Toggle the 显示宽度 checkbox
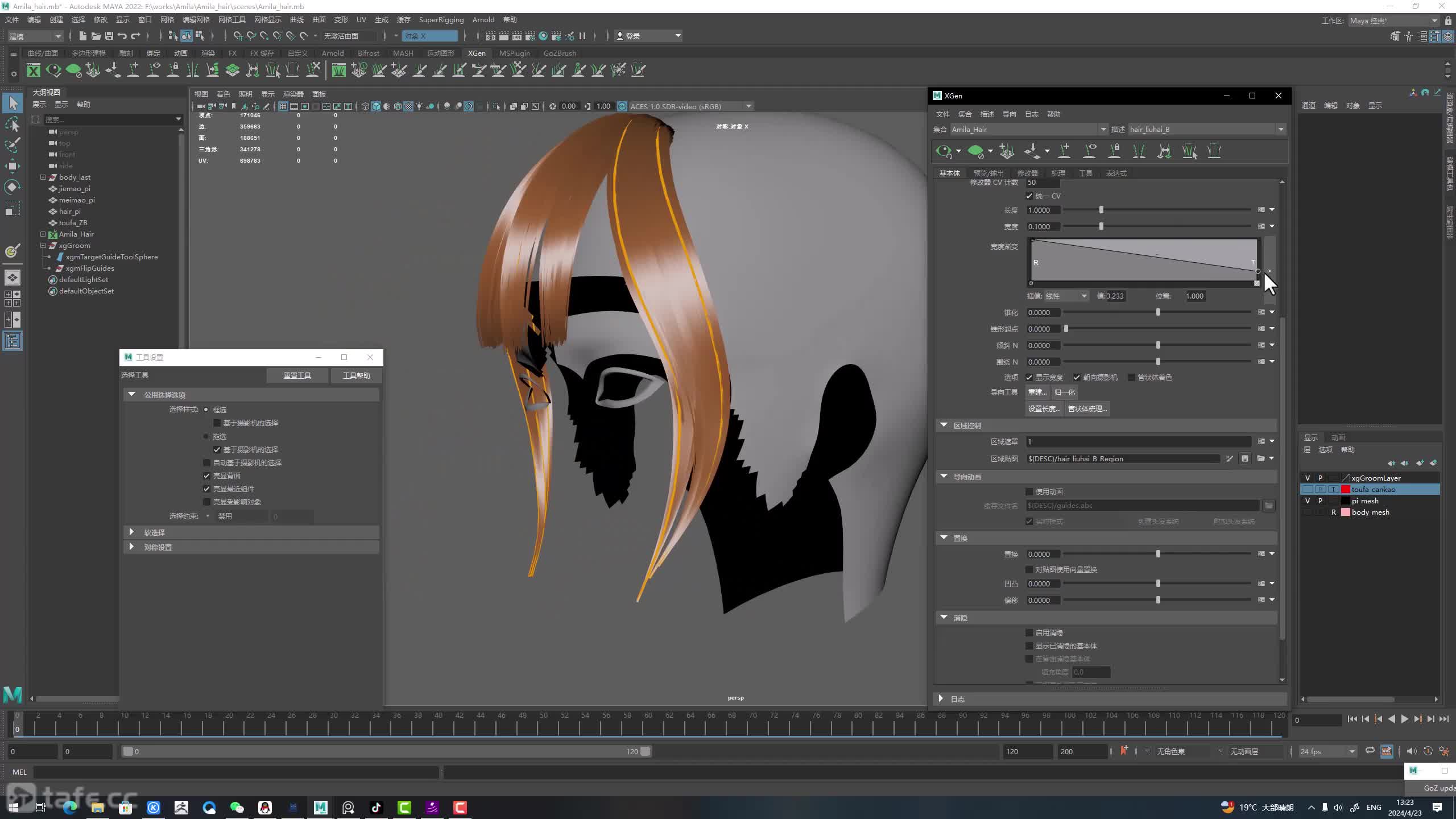The image size is (1456, 819). (1029, 378)
